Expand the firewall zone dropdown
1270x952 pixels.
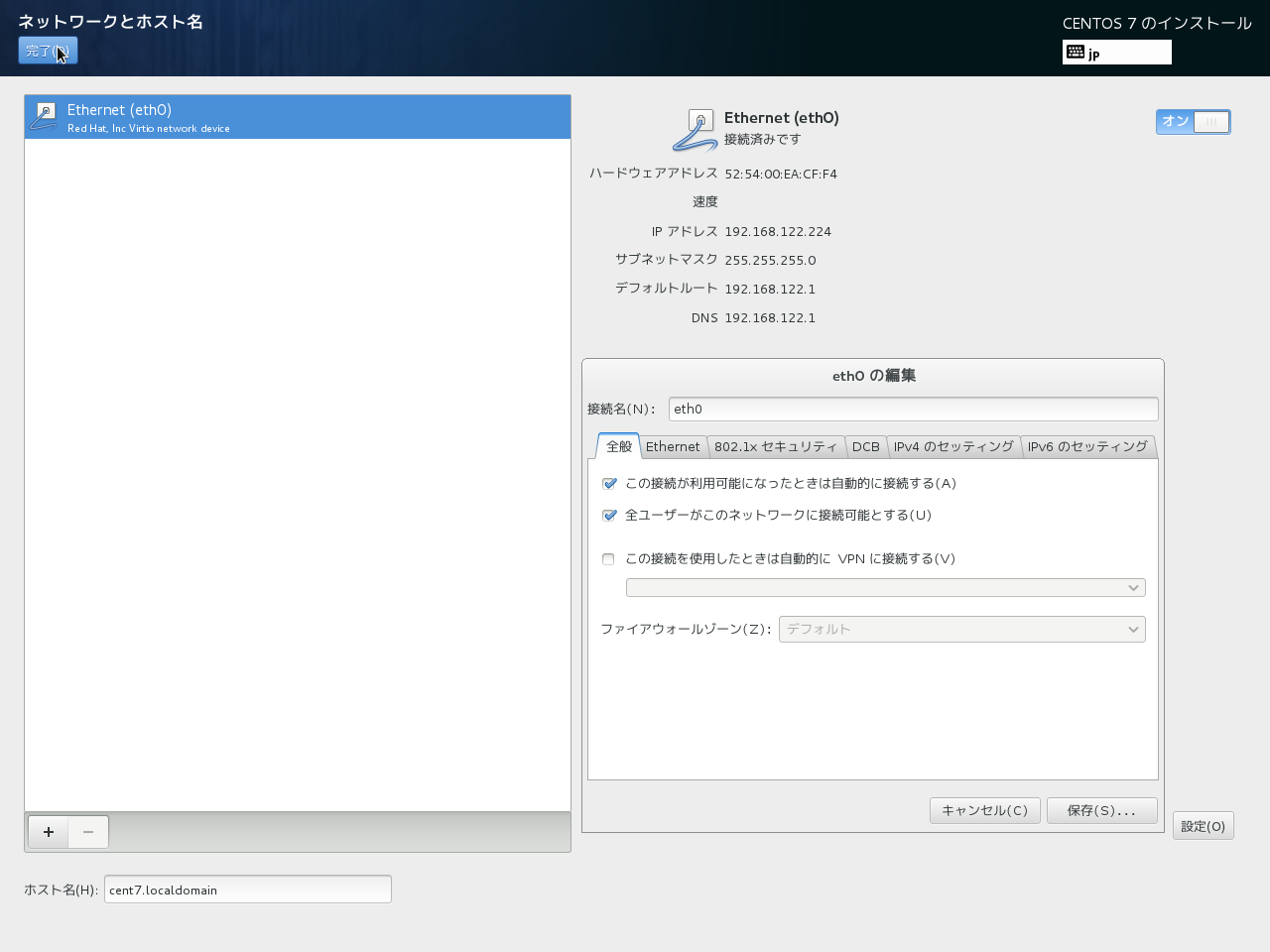961,630
